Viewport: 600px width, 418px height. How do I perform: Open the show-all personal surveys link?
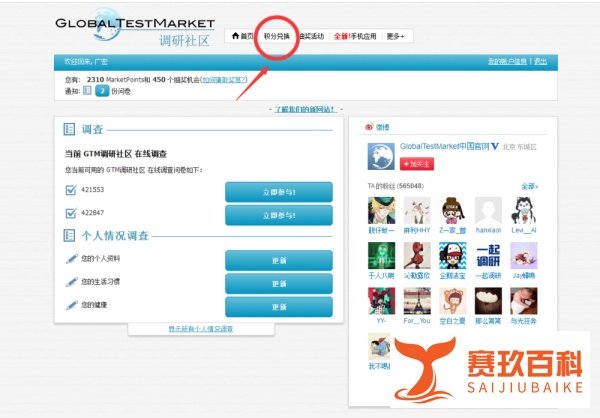click(x=201, y=329)
